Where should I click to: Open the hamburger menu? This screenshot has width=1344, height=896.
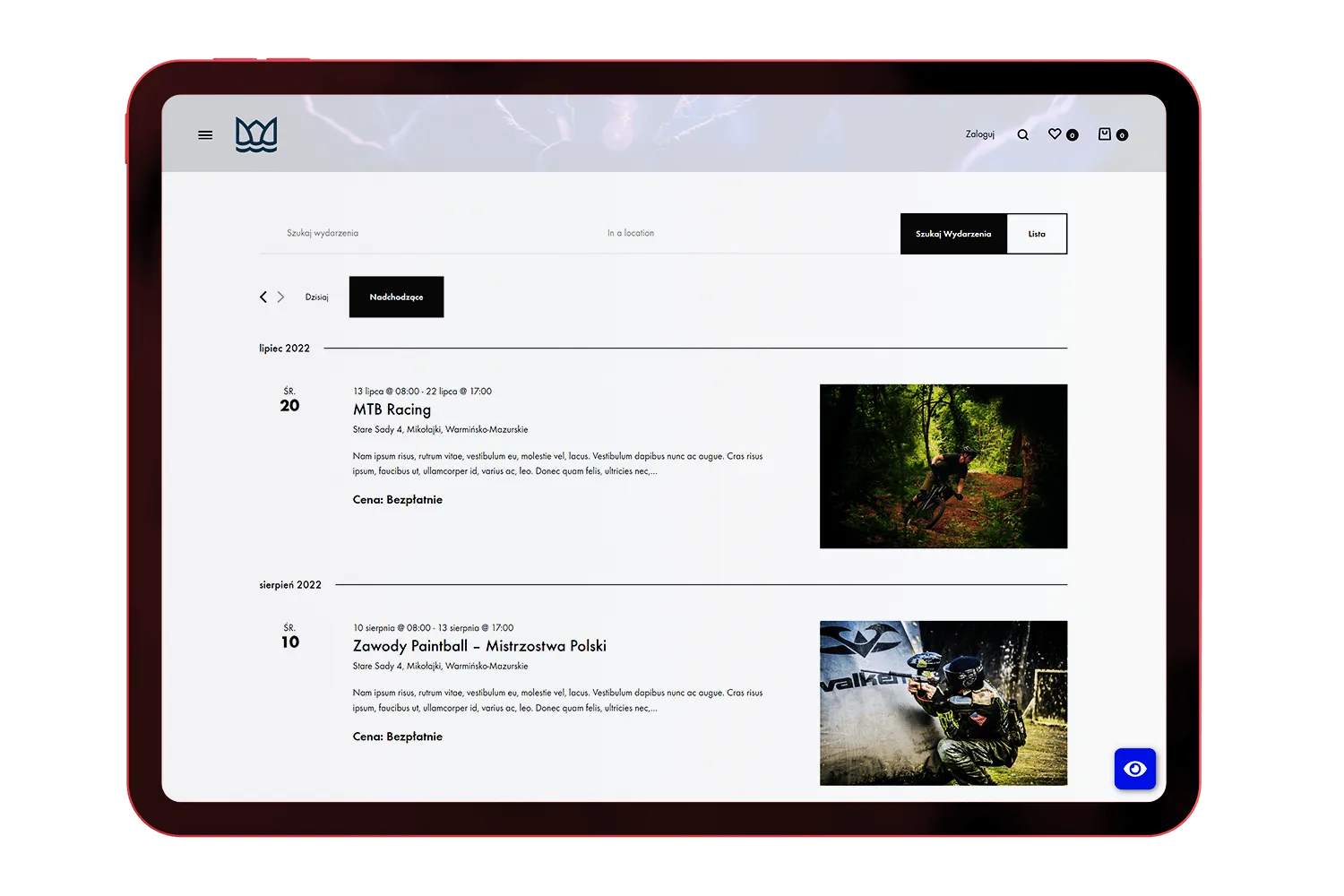205,135
